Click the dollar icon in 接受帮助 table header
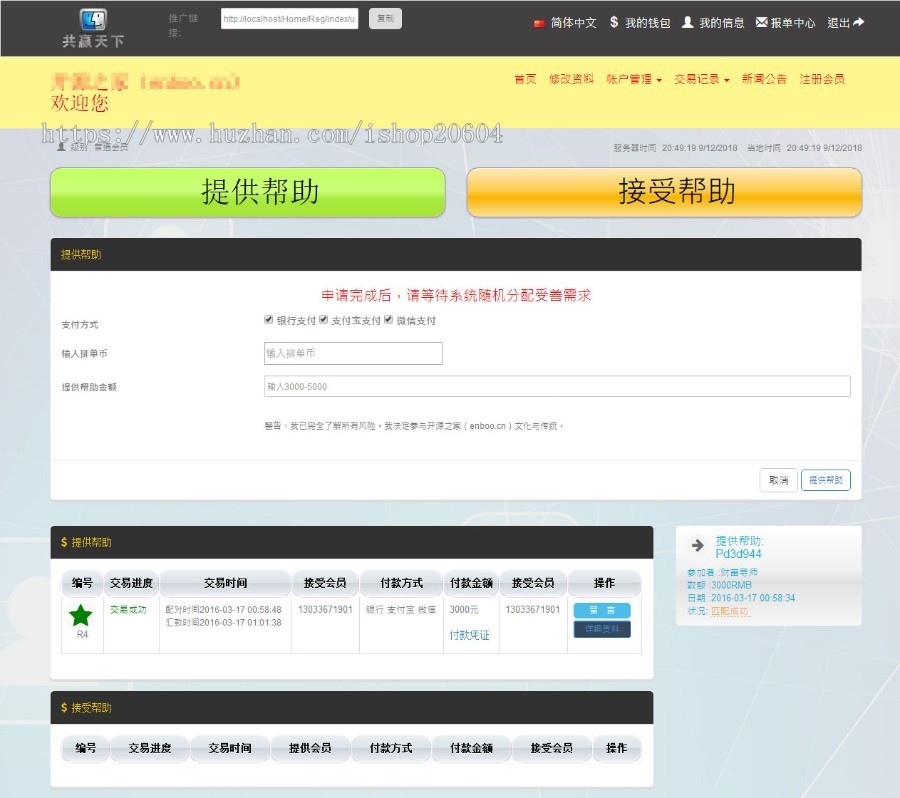Image resolution: width=900 pixels, height=798 pixels. [64, 707]
